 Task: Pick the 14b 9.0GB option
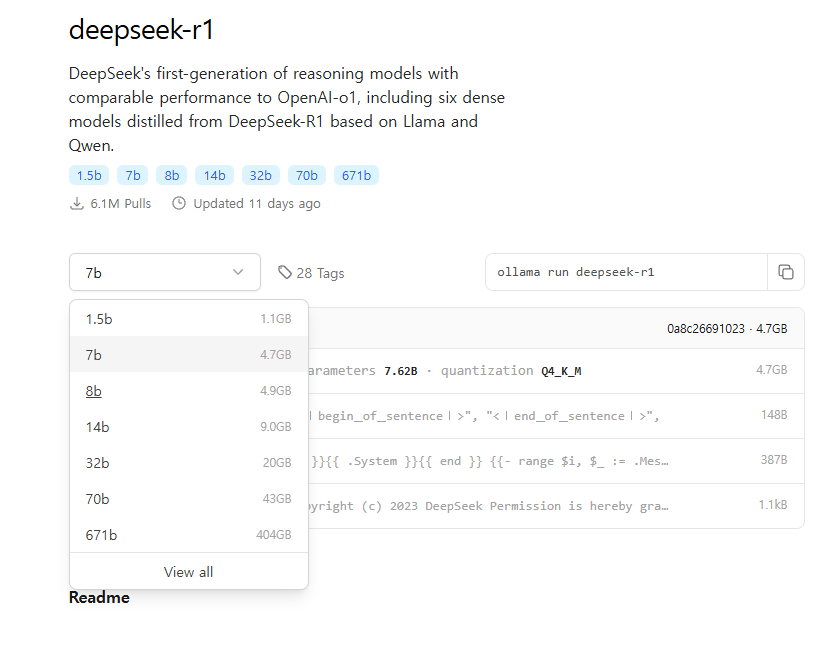point(188,427)
